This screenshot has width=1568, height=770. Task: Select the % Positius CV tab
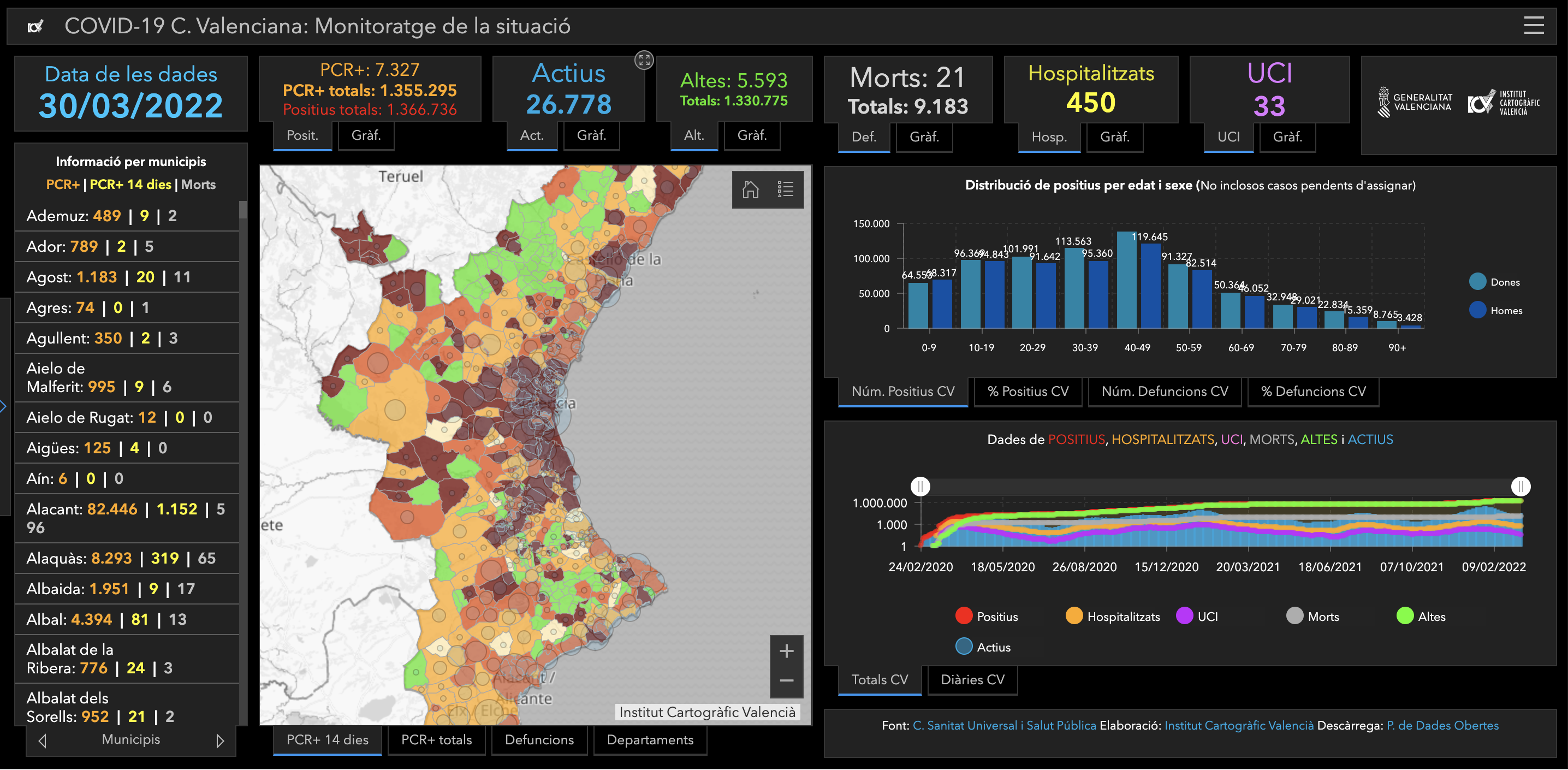click(1027, 392)
